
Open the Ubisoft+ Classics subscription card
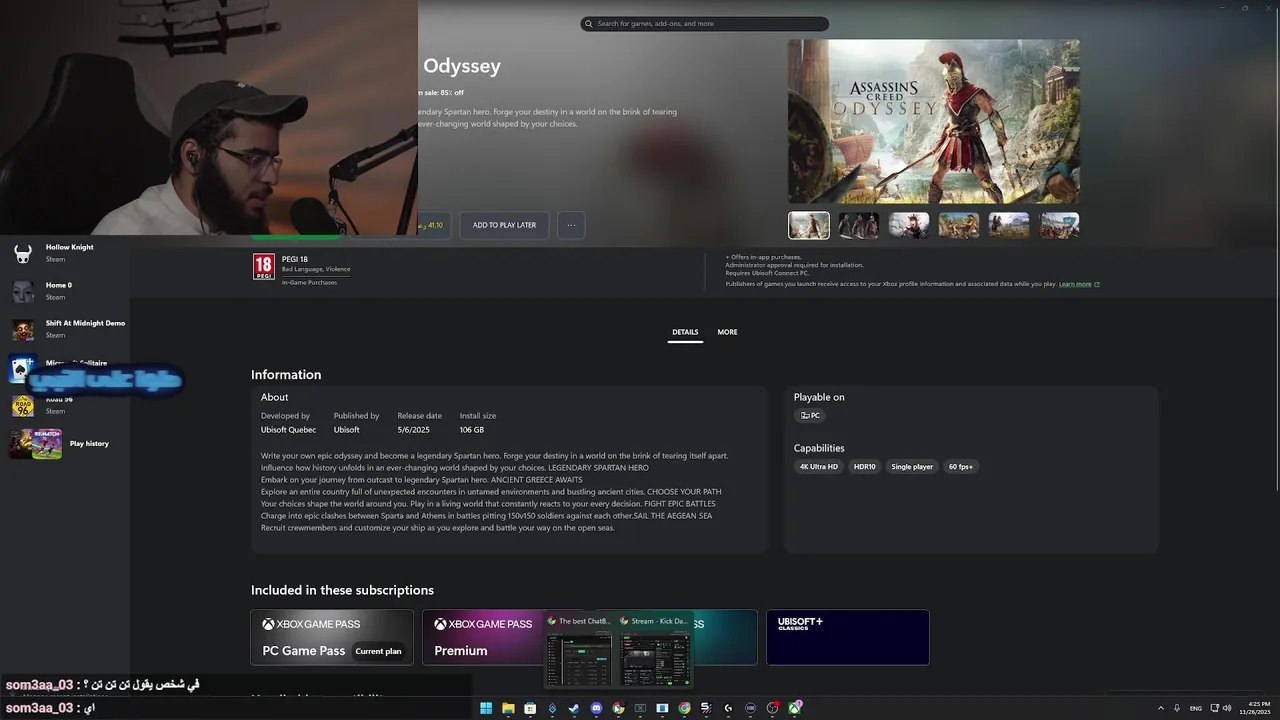click(x=848, y=637)
